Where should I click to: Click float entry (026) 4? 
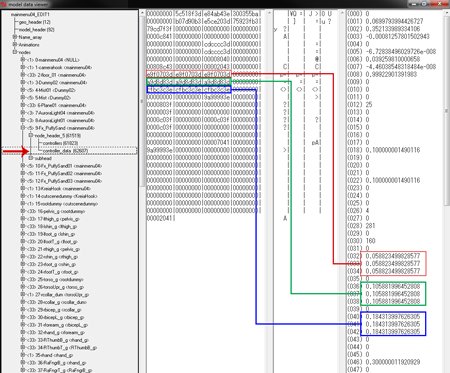[x=358, y=211]
